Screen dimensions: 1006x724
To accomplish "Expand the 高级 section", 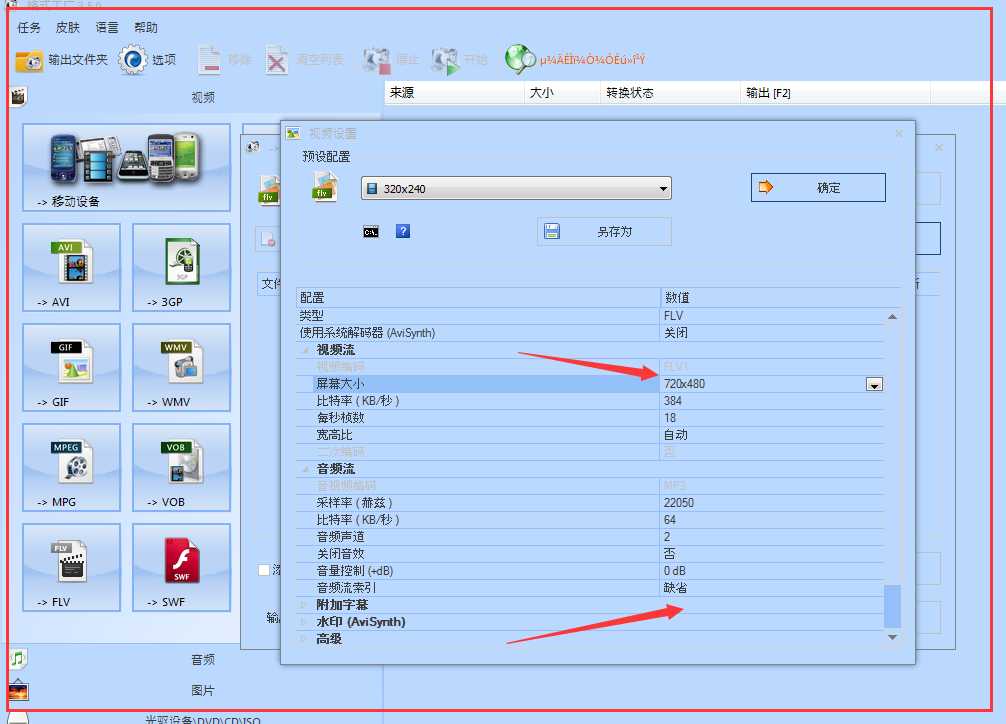I will click(304, 639).
